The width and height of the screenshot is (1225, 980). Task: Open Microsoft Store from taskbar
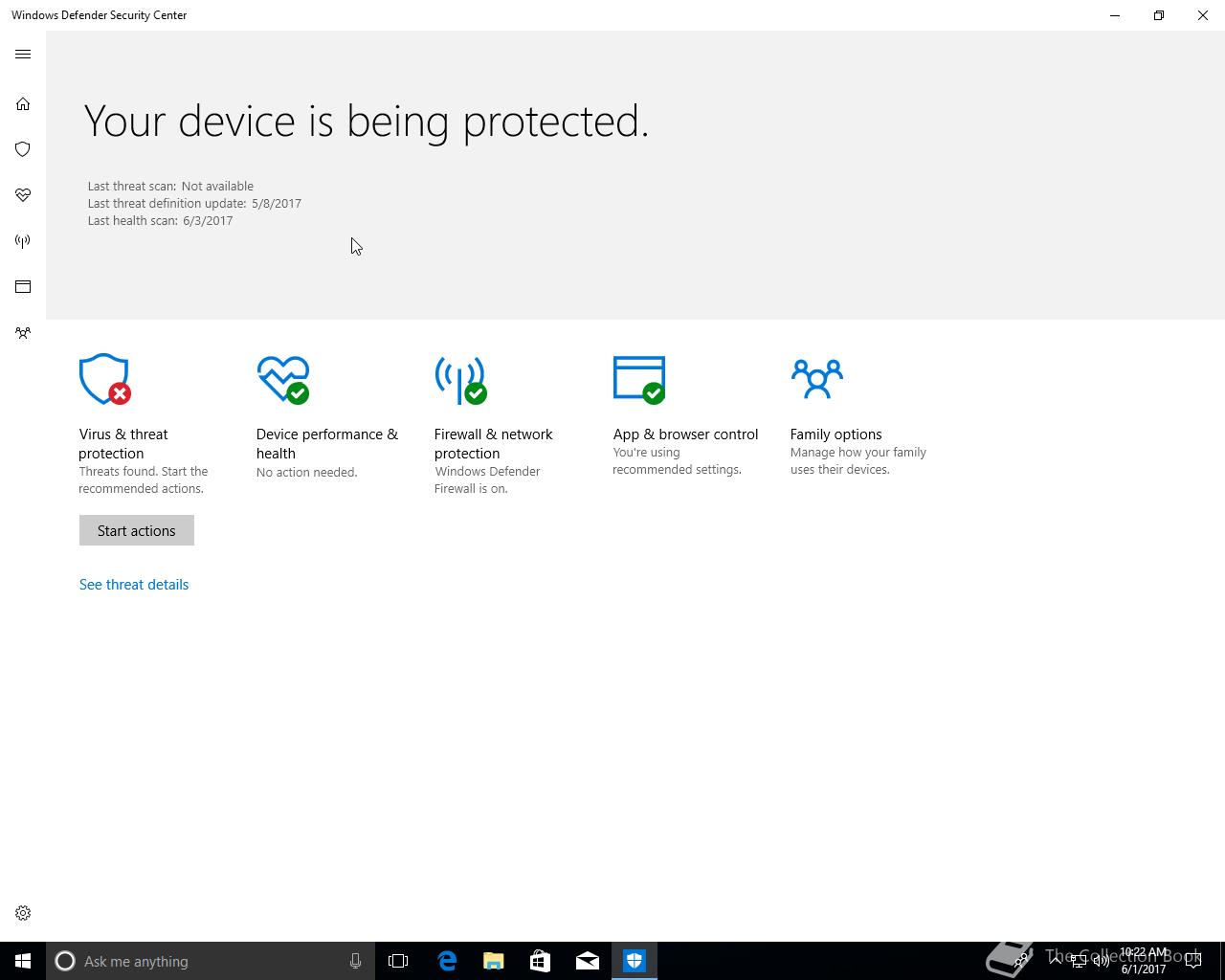click(541, 961)
